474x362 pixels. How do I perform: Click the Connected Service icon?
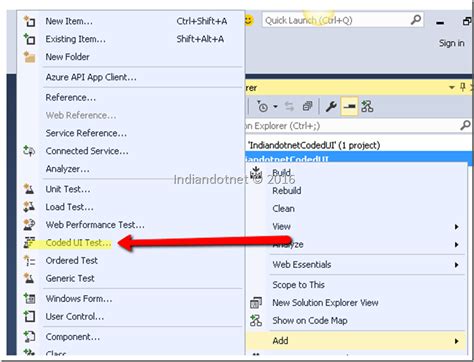pos(29,151)
